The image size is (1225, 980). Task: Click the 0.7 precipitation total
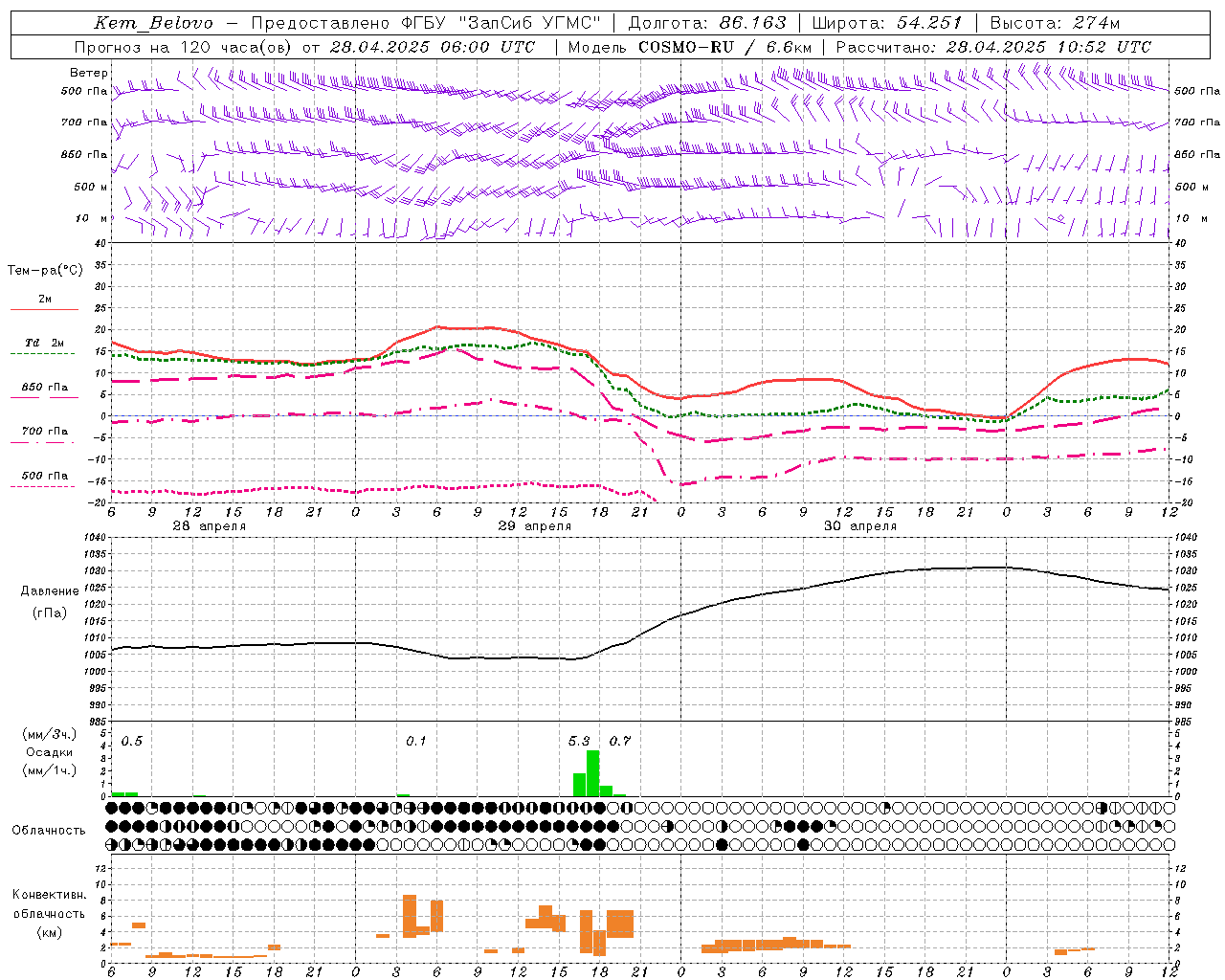620,742
